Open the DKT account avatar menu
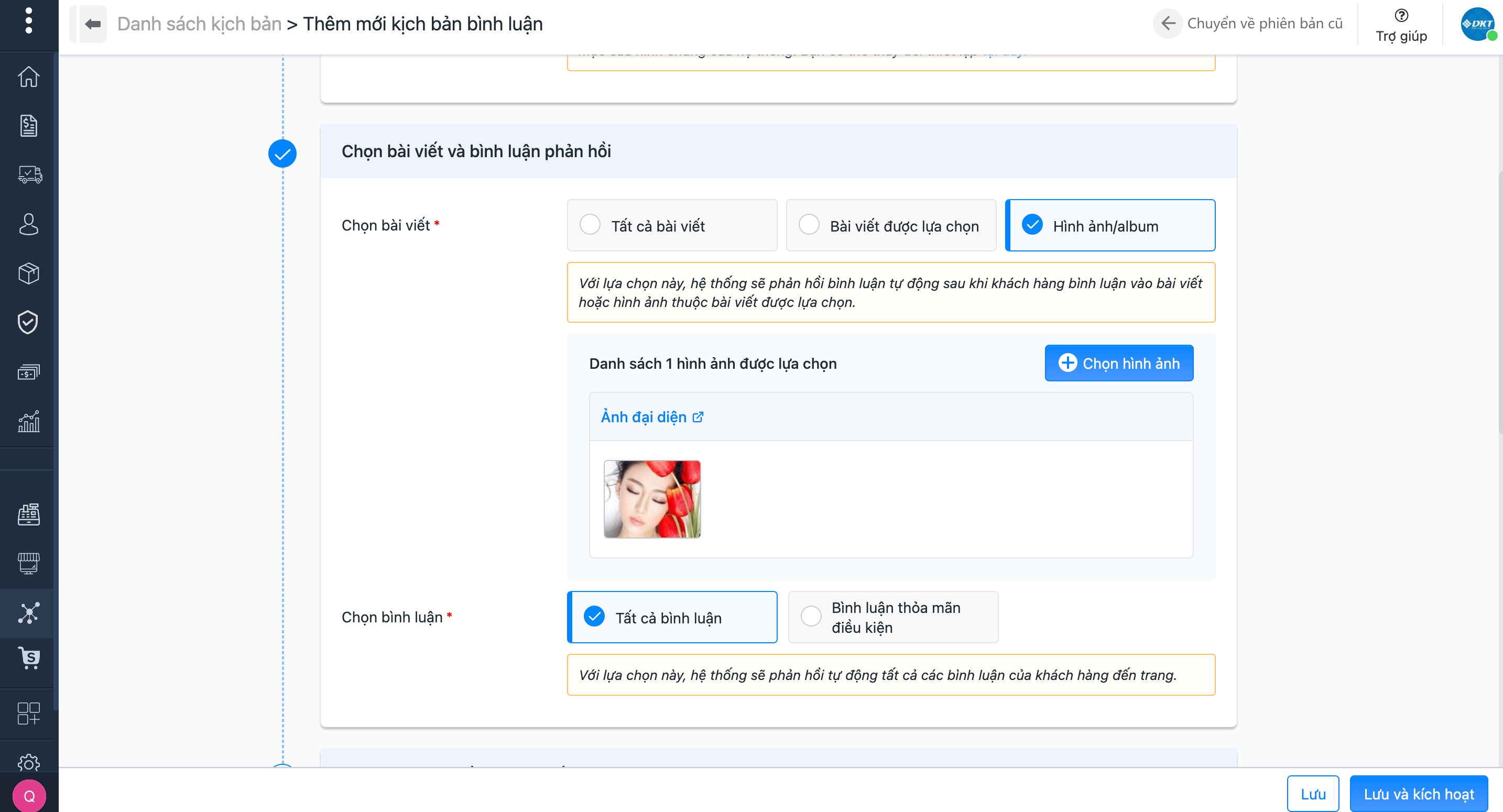This screenshot has height=812, width=1503. [x=1477, y=24]
